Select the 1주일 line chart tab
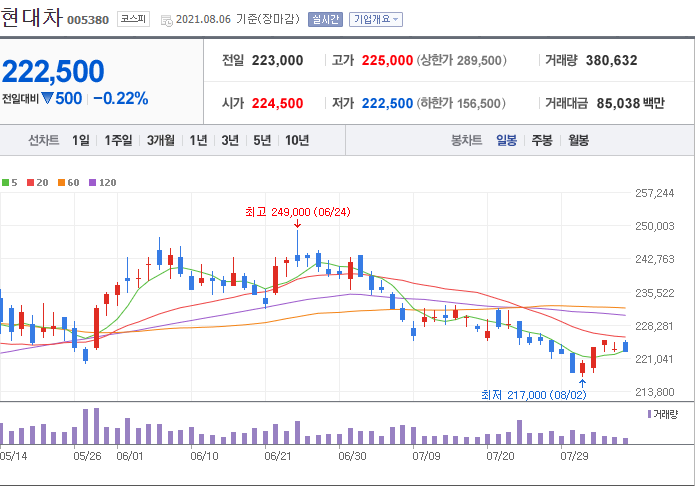 [118, 141]
